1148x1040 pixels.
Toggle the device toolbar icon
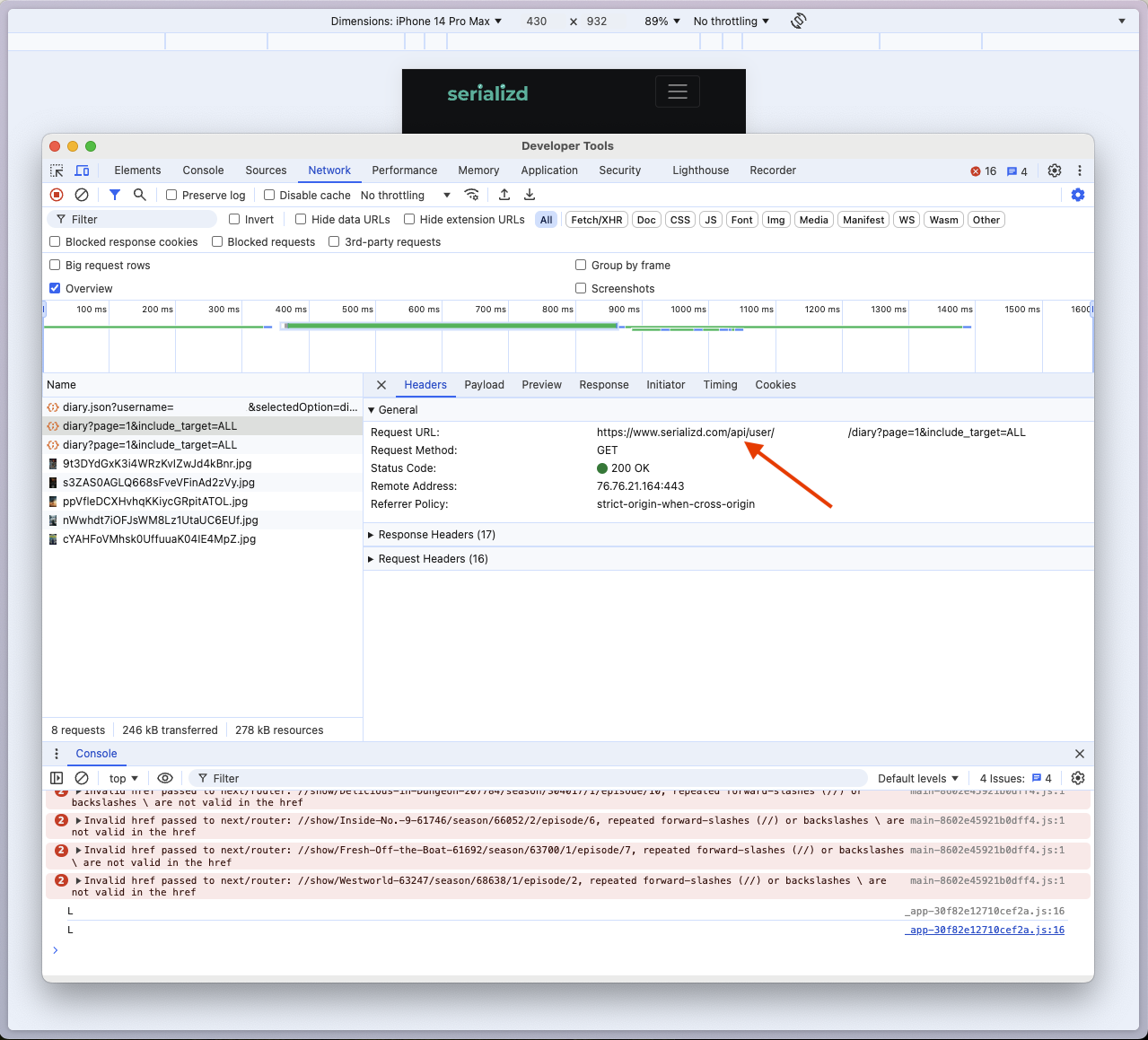pos(82,170)
